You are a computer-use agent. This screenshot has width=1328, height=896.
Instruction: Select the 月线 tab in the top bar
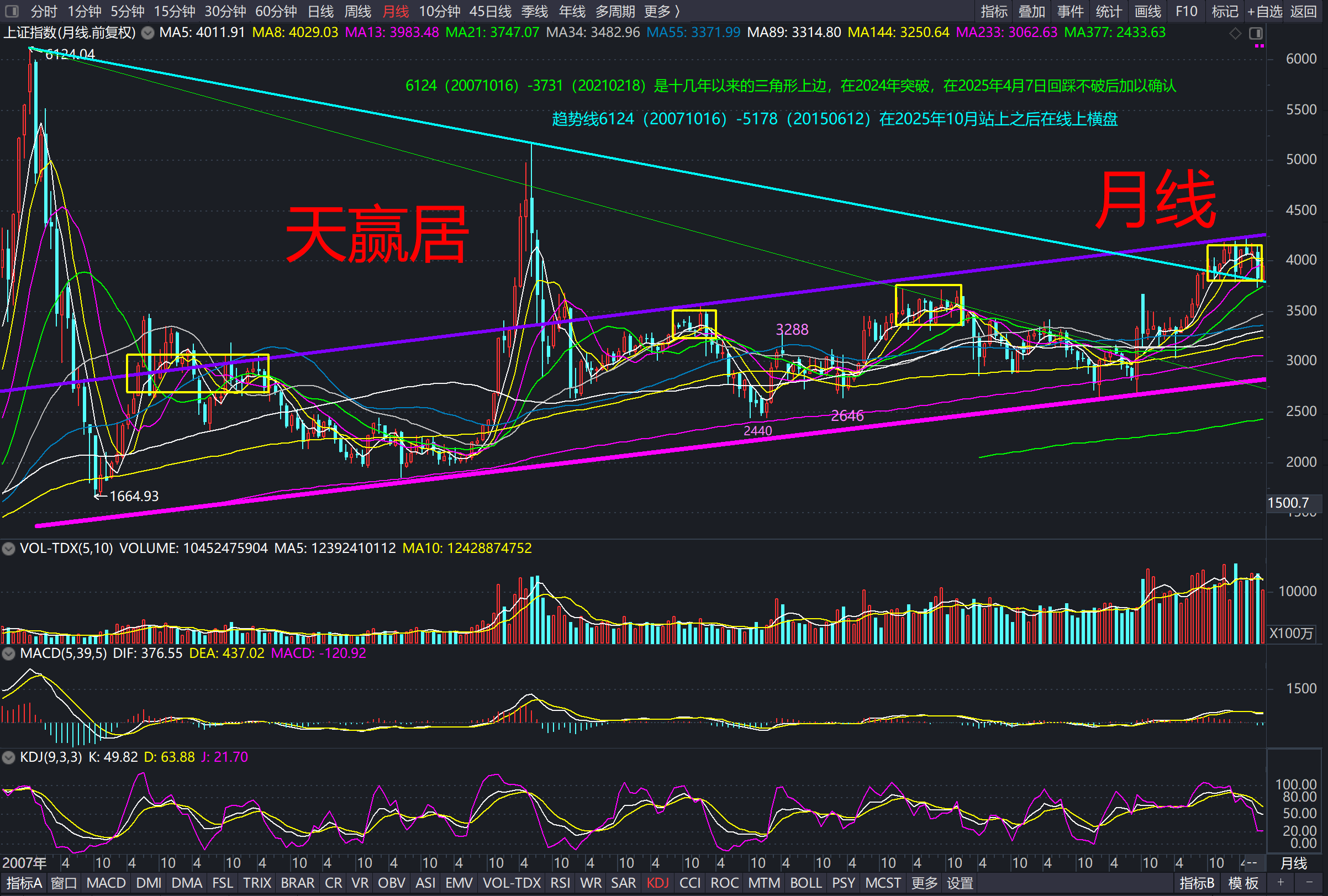tap(396, 12)
